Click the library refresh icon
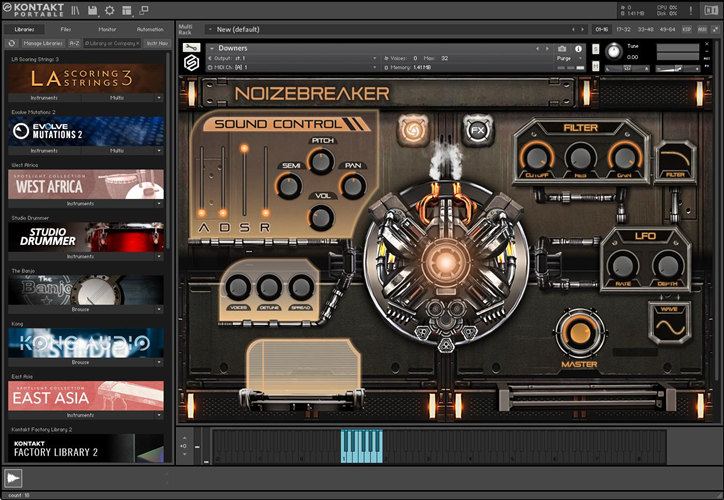The height and width of the screenshot is (500, 724). pos(9,44)
